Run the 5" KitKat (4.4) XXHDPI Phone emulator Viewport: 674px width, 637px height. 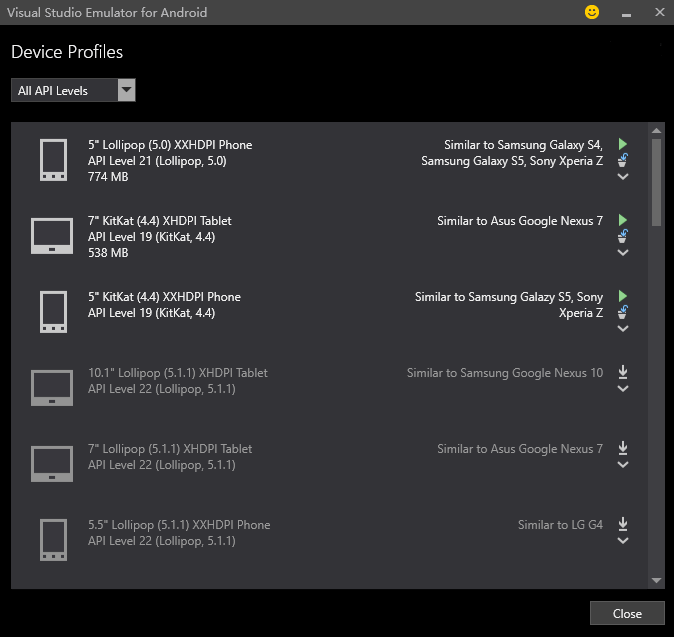point(622,296)
